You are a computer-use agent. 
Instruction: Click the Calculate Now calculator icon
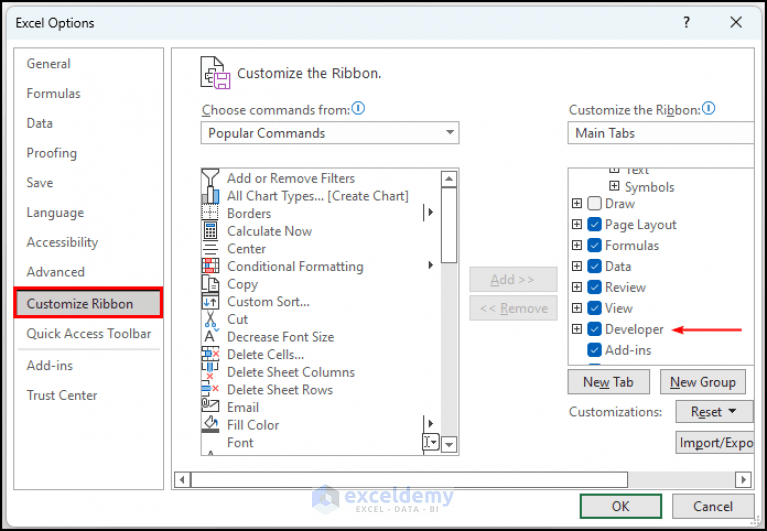pyautogui.click(x=210, y=231)
